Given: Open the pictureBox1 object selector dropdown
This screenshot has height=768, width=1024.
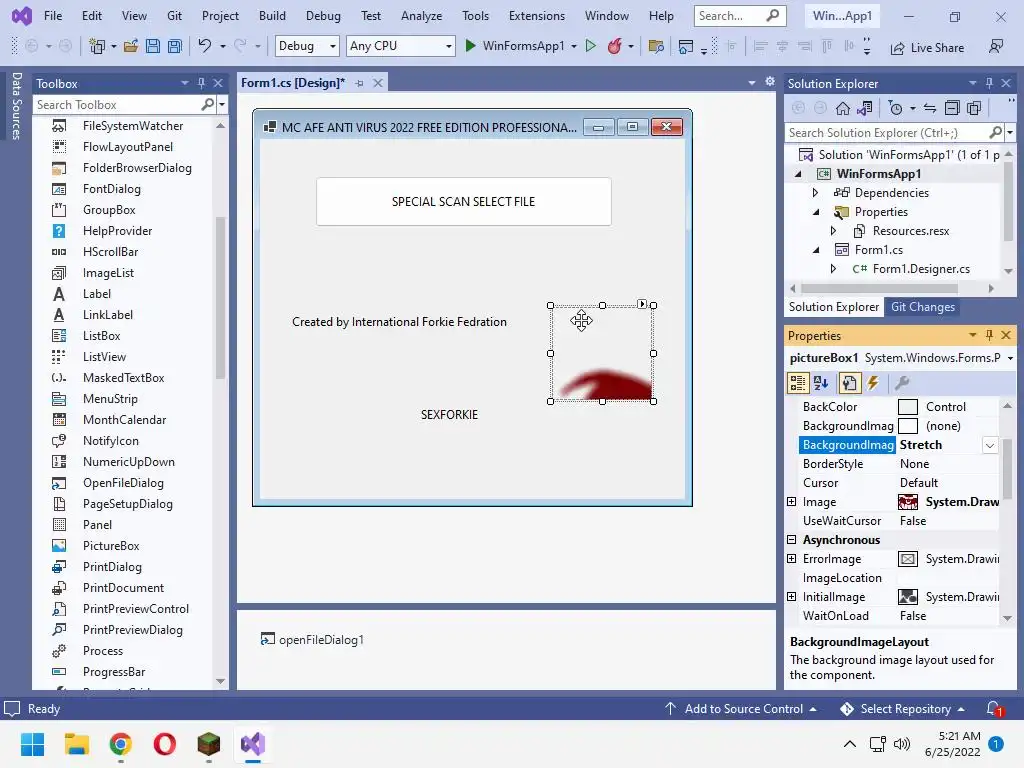Looking at the screenshot, I should pos(1010,358).
